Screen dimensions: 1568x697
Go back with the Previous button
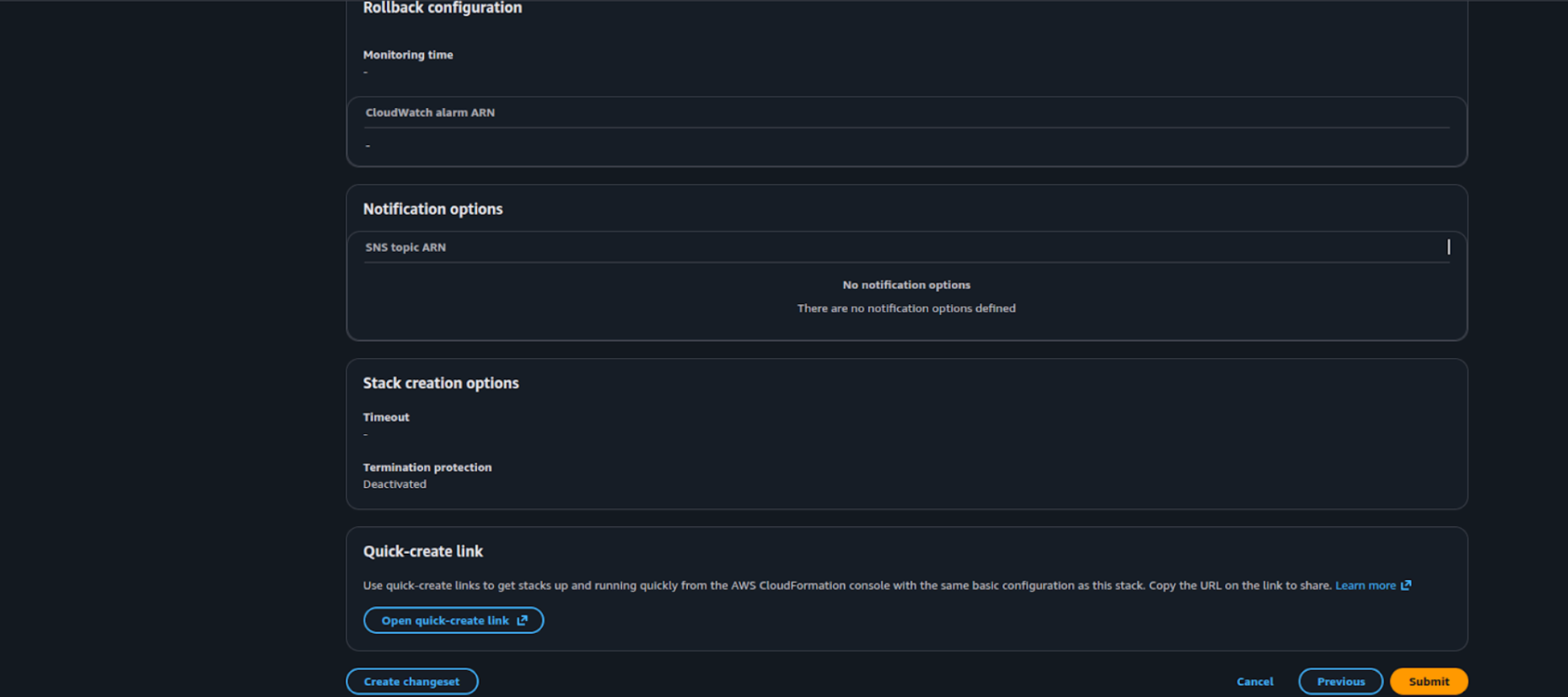1340,681
